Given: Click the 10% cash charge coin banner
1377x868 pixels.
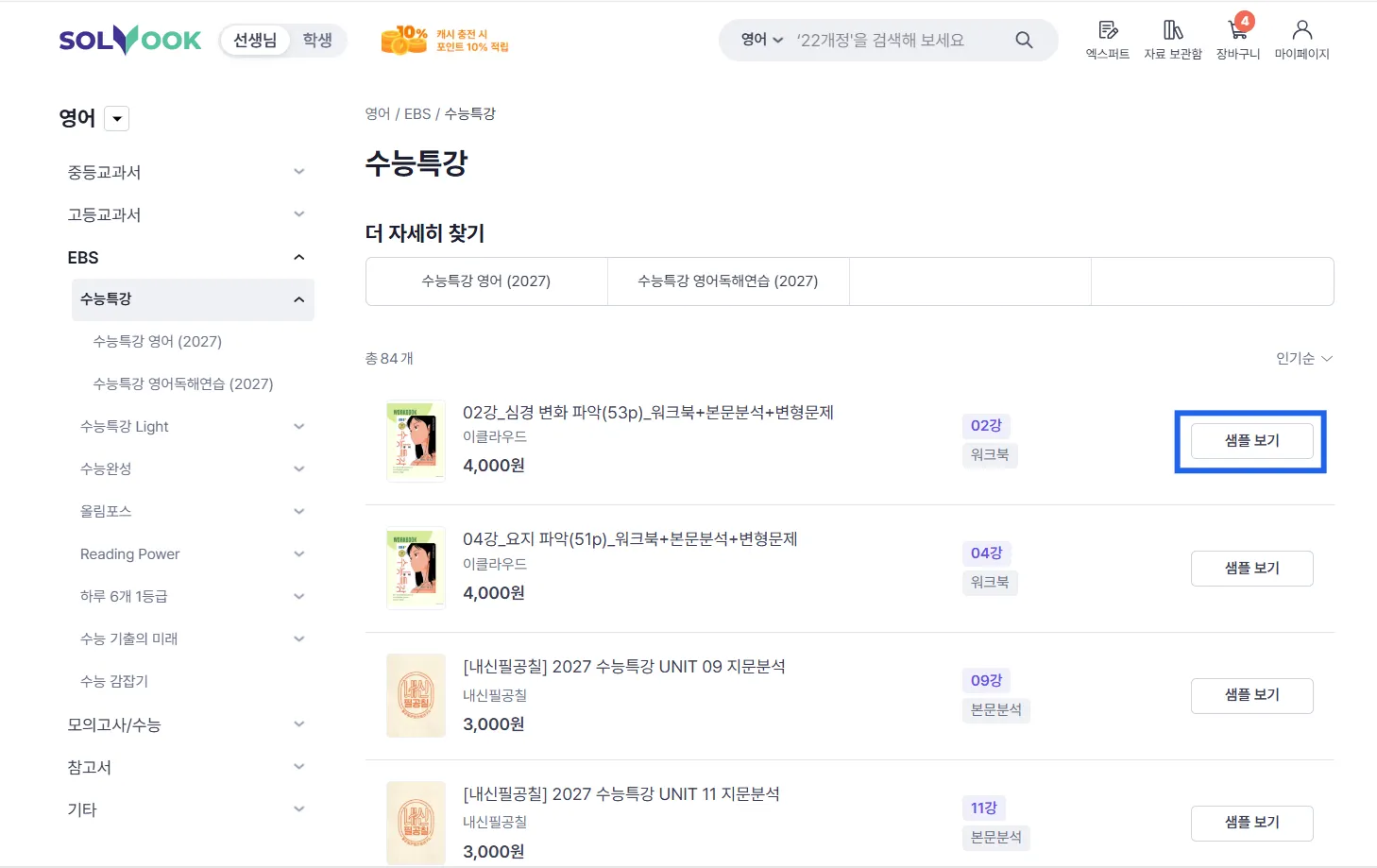Looking at the screenshot, I should point(445,40).
